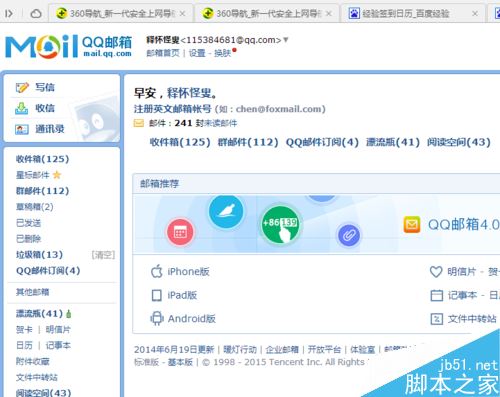Expand the browser sidebar toggle arrow

coord(9,14)
